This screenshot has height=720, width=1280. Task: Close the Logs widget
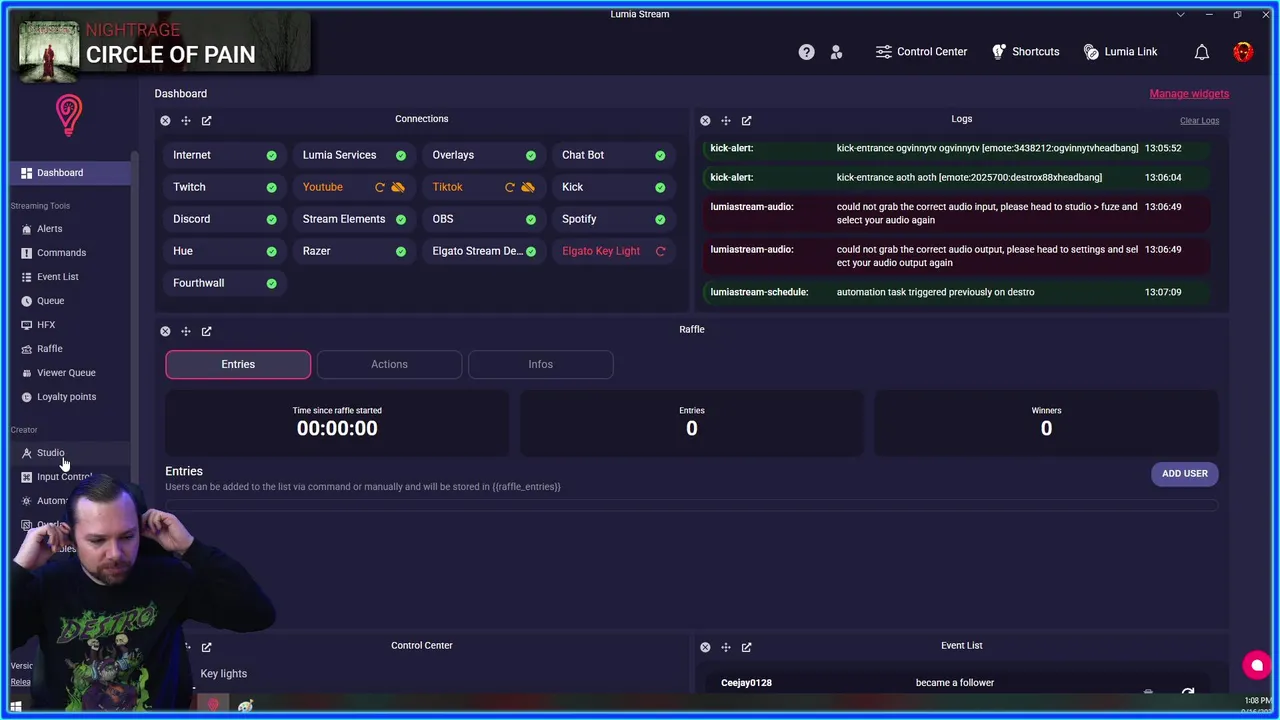(705, 120)
